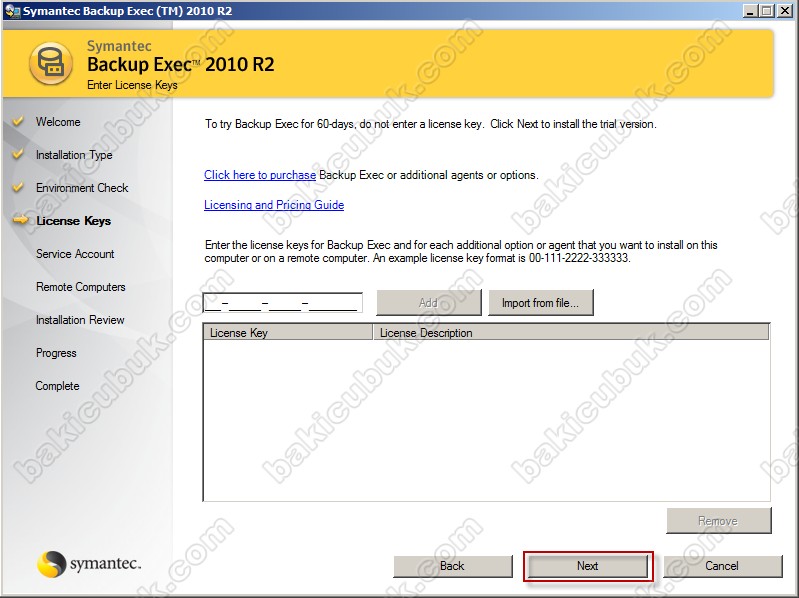Viewport: 799px width, 598px height.
Task: Focus the license key input field
Action: tap(283, 303)
